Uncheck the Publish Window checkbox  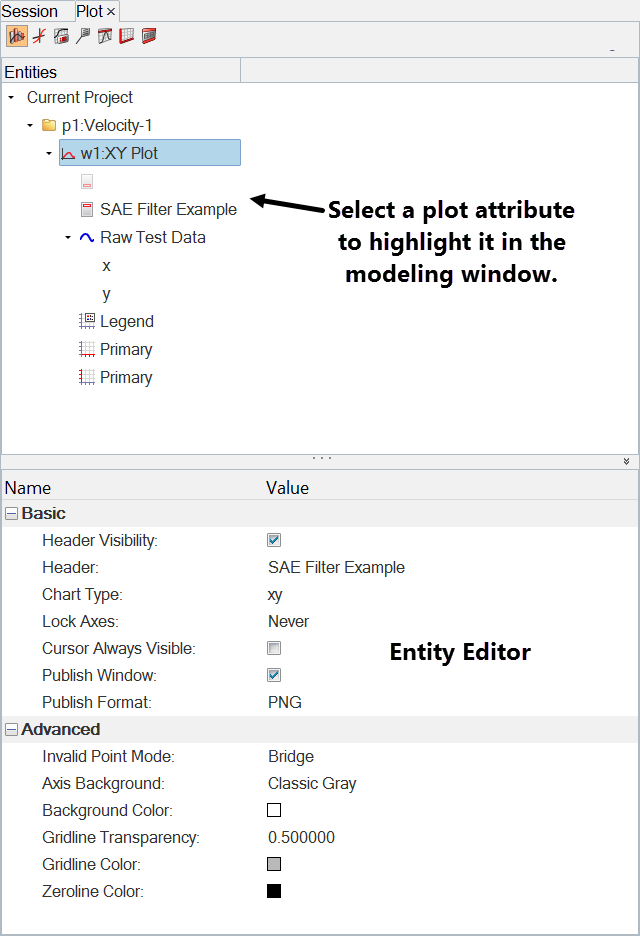pos(274,675)
